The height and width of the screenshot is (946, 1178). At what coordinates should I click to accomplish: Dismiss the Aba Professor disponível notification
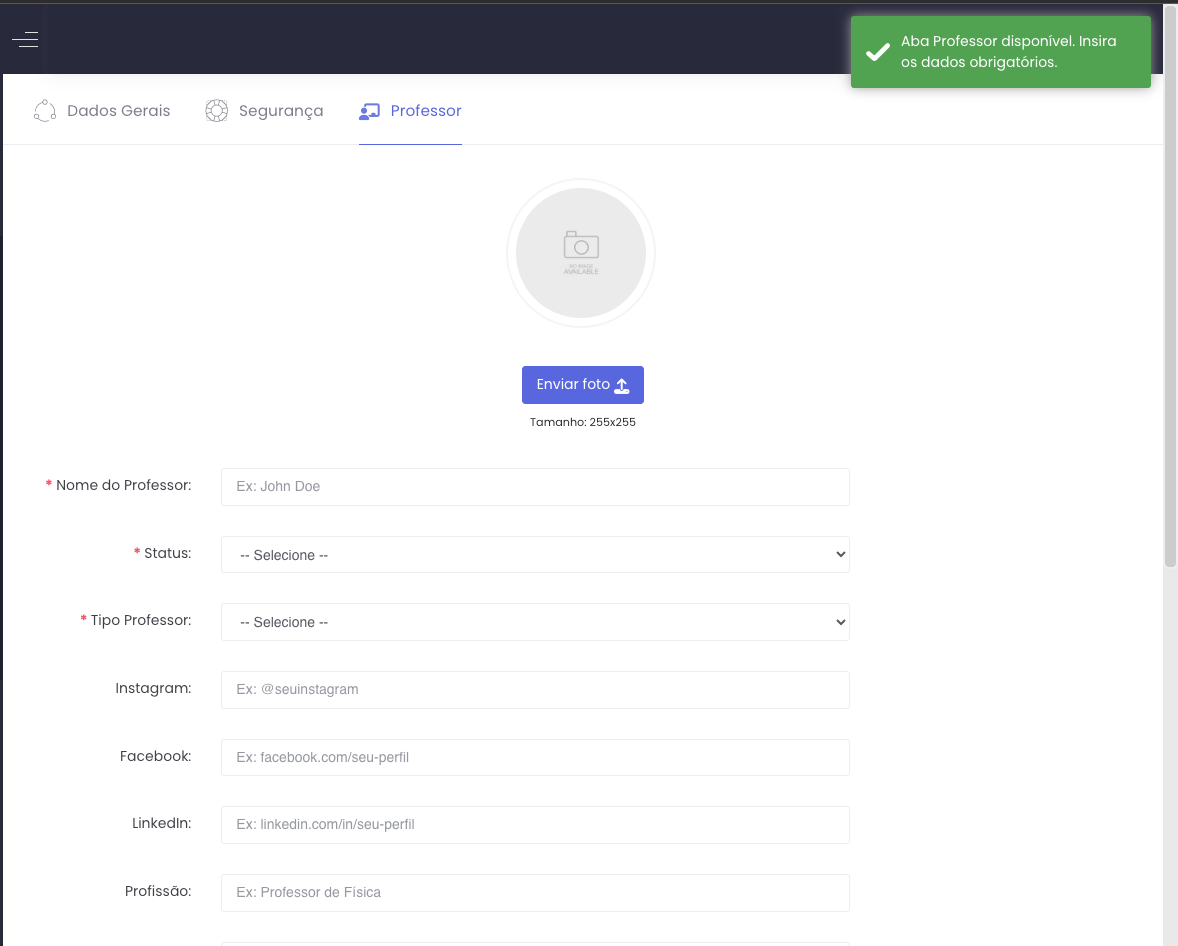[1000, 52]
